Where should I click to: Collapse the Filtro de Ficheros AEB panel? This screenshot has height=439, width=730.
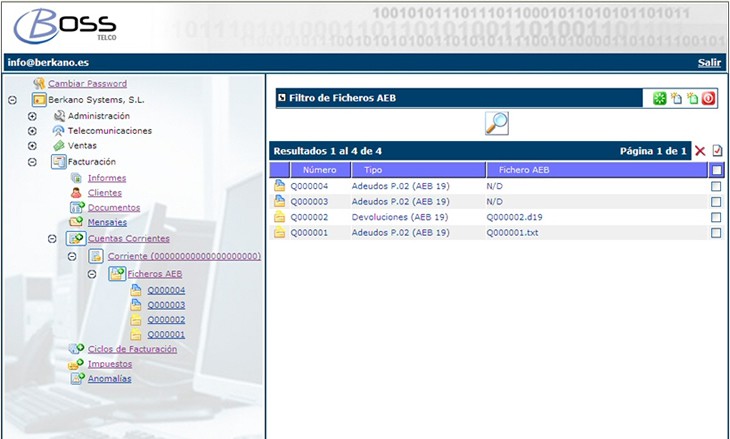[x=281, y=98]
